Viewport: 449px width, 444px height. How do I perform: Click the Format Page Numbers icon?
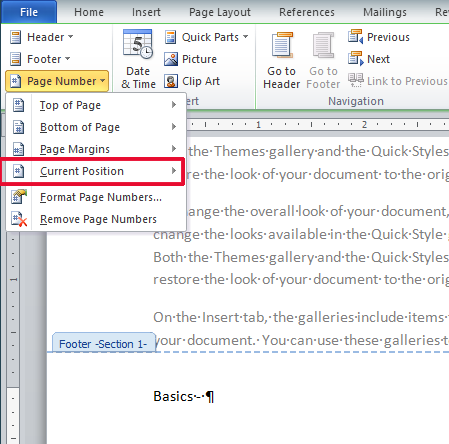coord(19,197)
